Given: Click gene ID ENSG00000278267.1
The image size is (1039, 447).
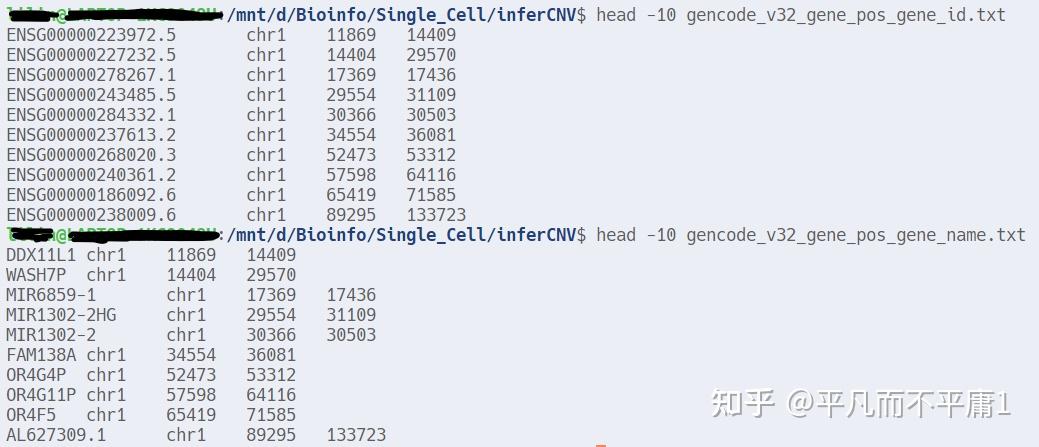Looking at the screenshot, I should pyautogui.click(x=91, y=75).
